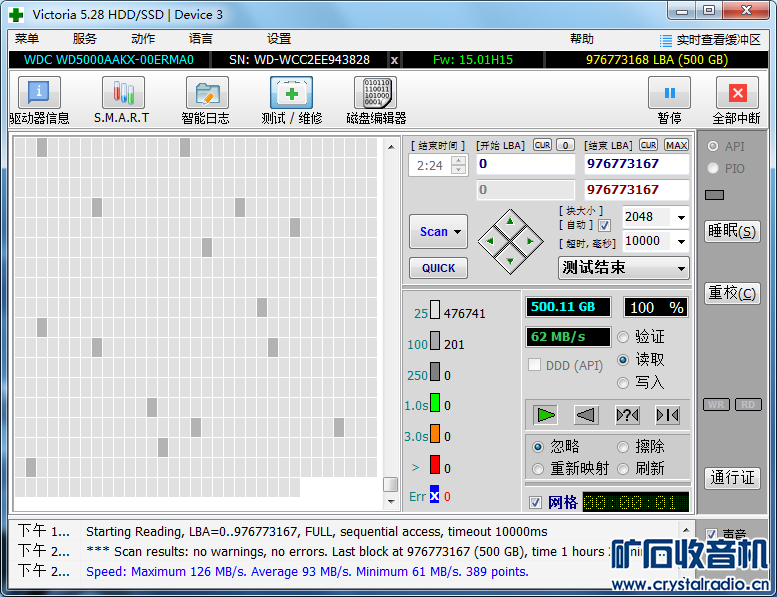Image resolution: width=777 pixels, height=597 pixels.
Task: Reset start LBA with the 0 button
Action: (565, 145)
